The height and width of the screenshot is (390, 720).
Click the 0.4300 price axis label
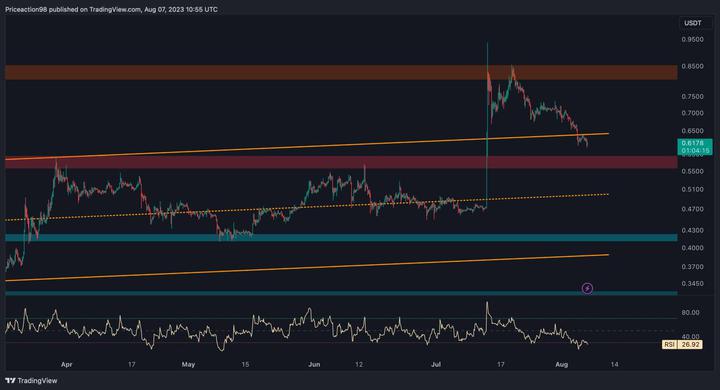(692, 230)
